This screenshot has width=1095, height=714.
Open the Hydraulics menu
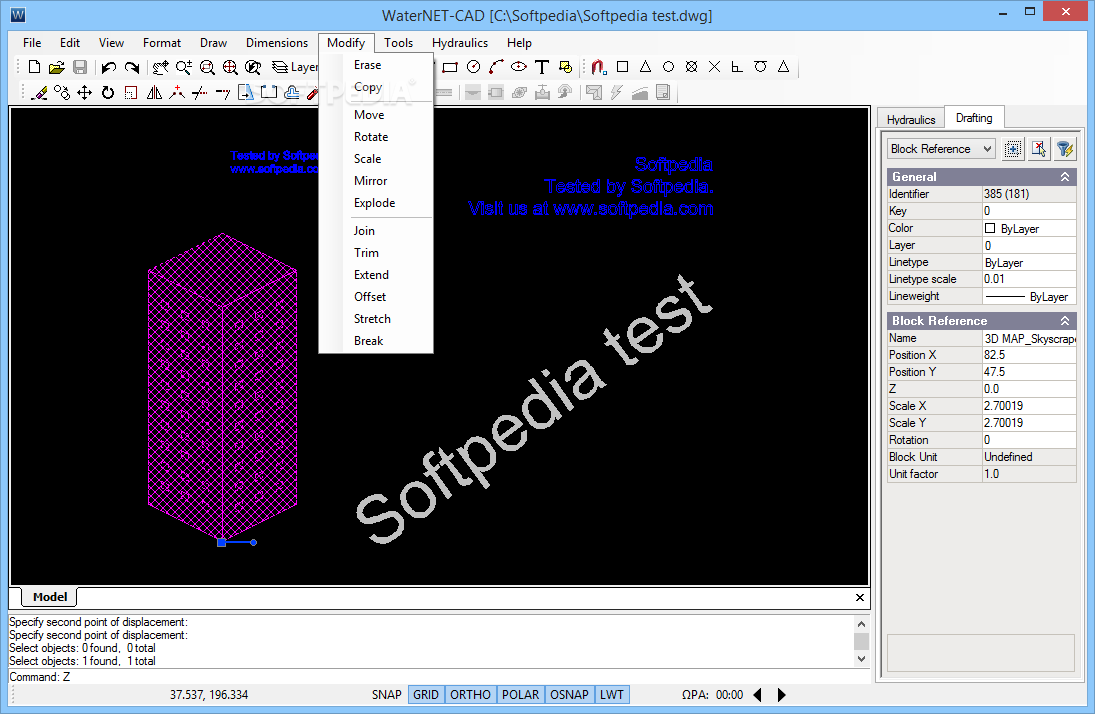coord(460,43)
